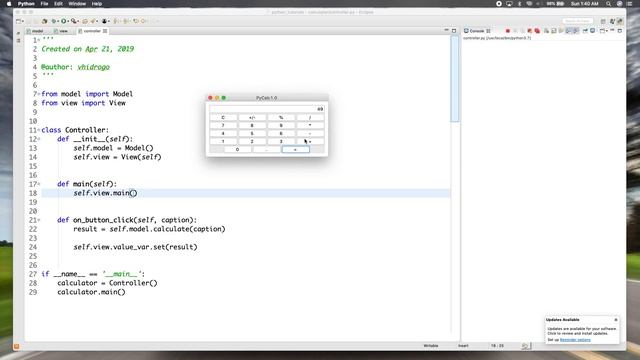Click the +/- button in PyCalc

pyautogui.click(x=252, y=118)
